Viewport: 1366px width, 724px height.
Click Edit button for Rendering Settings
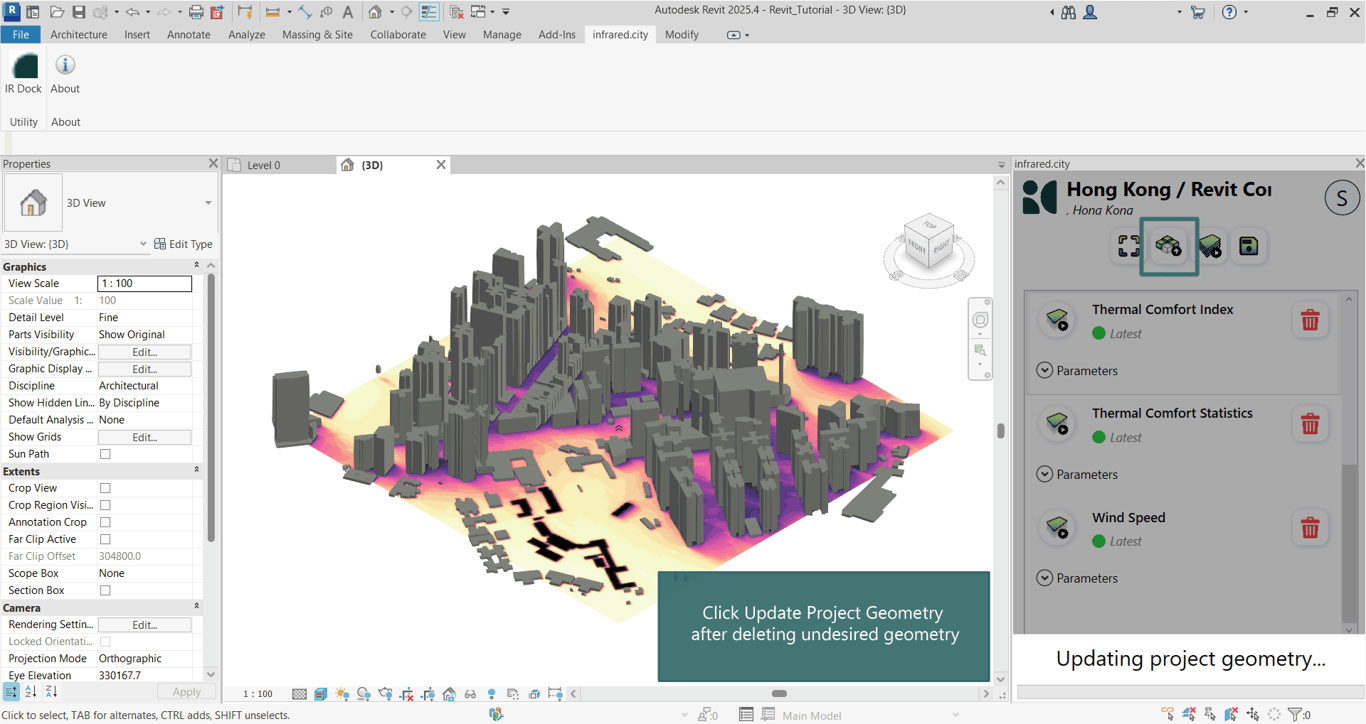[144, 625]
